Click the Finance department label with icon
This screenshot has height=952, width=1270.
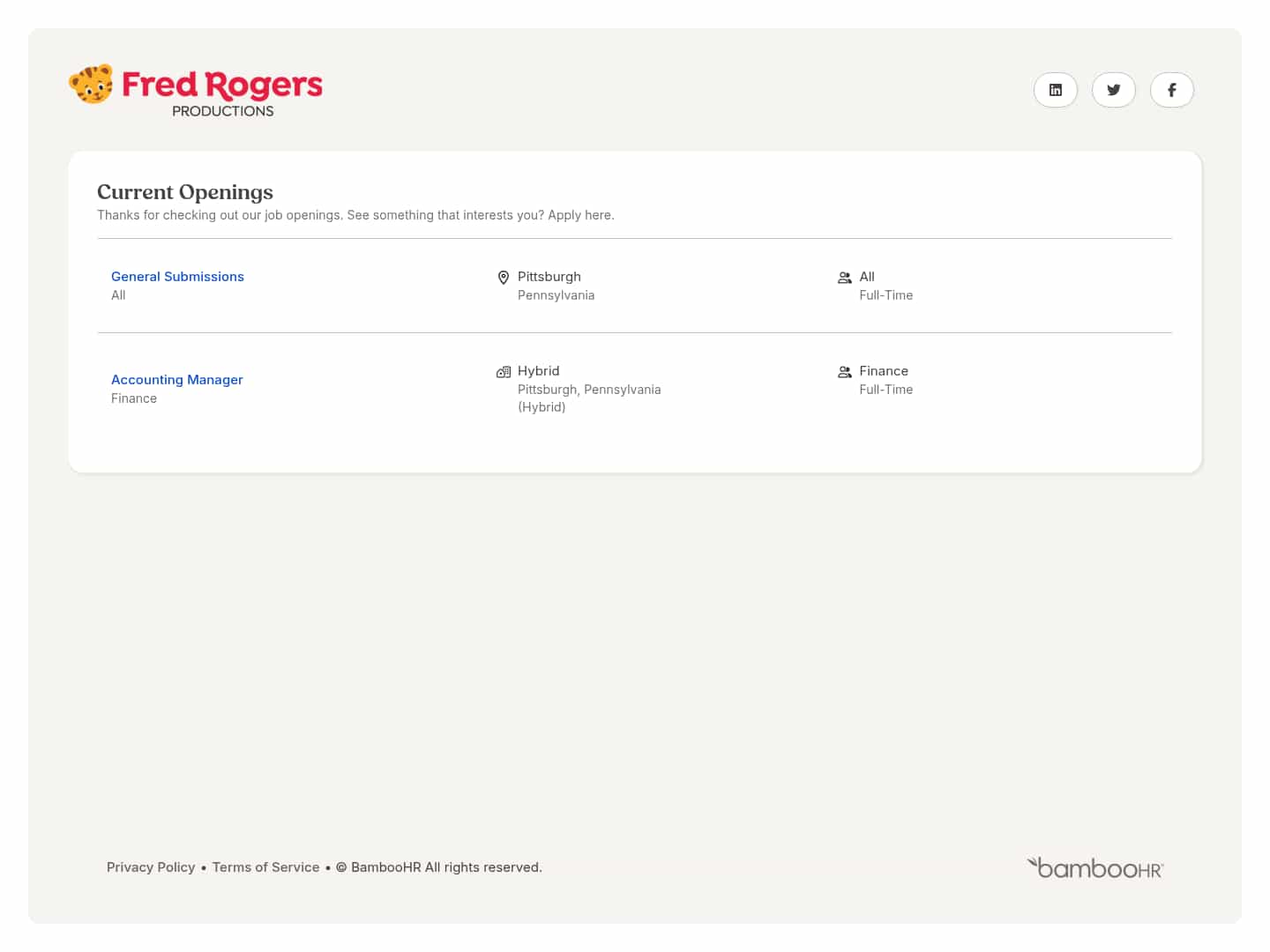(873, 371)
